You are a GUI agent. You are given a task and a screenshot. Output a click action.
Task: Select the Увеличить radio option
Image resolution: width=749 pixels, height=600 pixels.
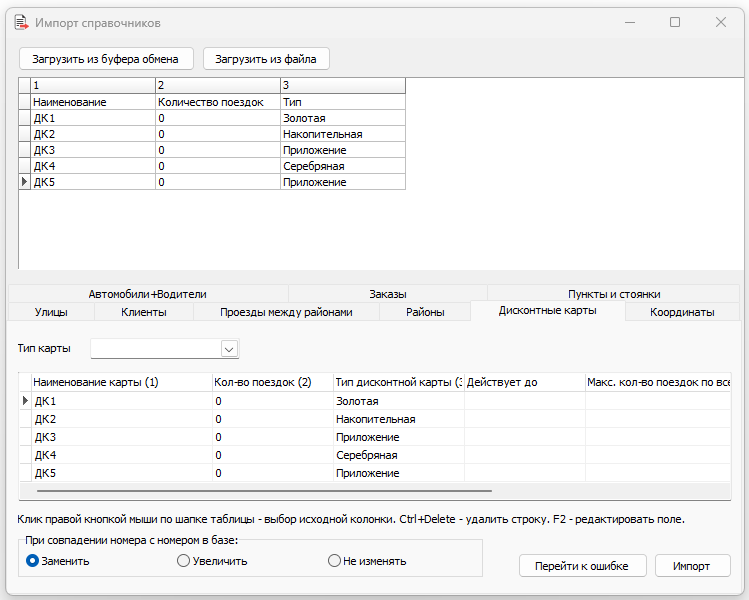point(183,561)
